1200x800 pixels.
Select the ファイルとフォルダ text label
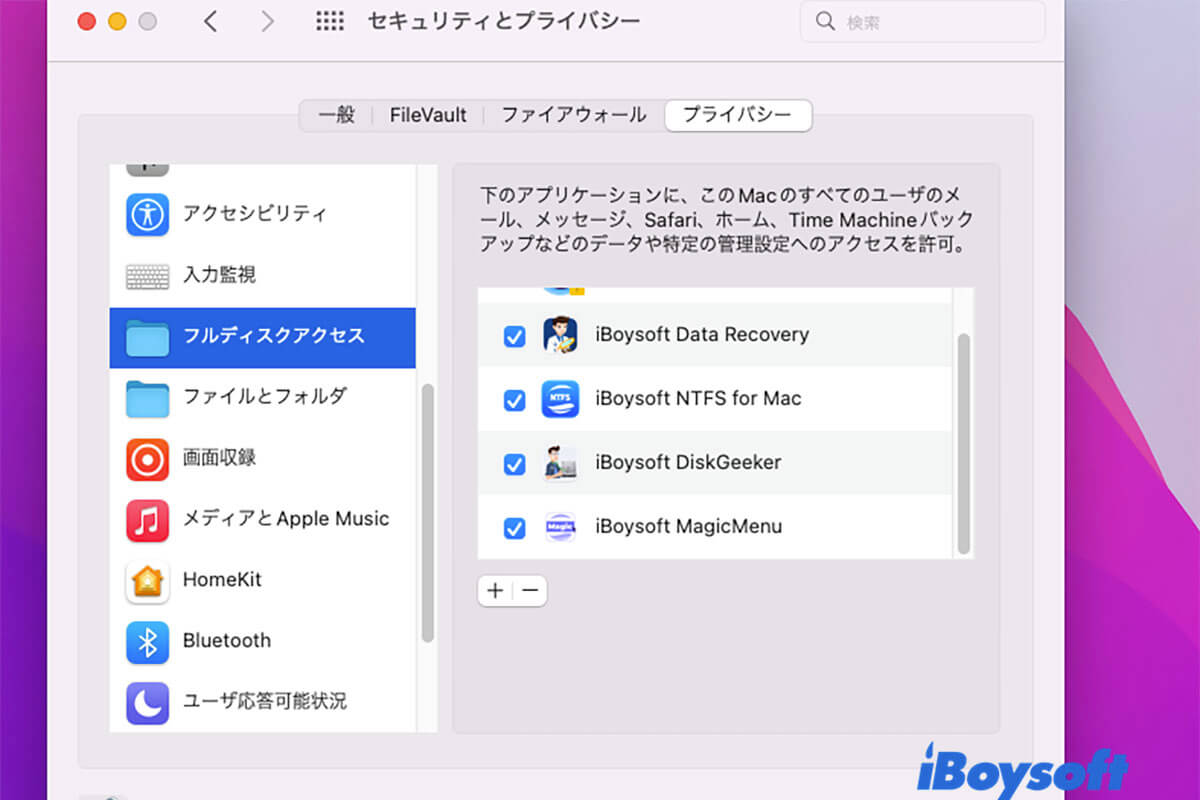264,396
